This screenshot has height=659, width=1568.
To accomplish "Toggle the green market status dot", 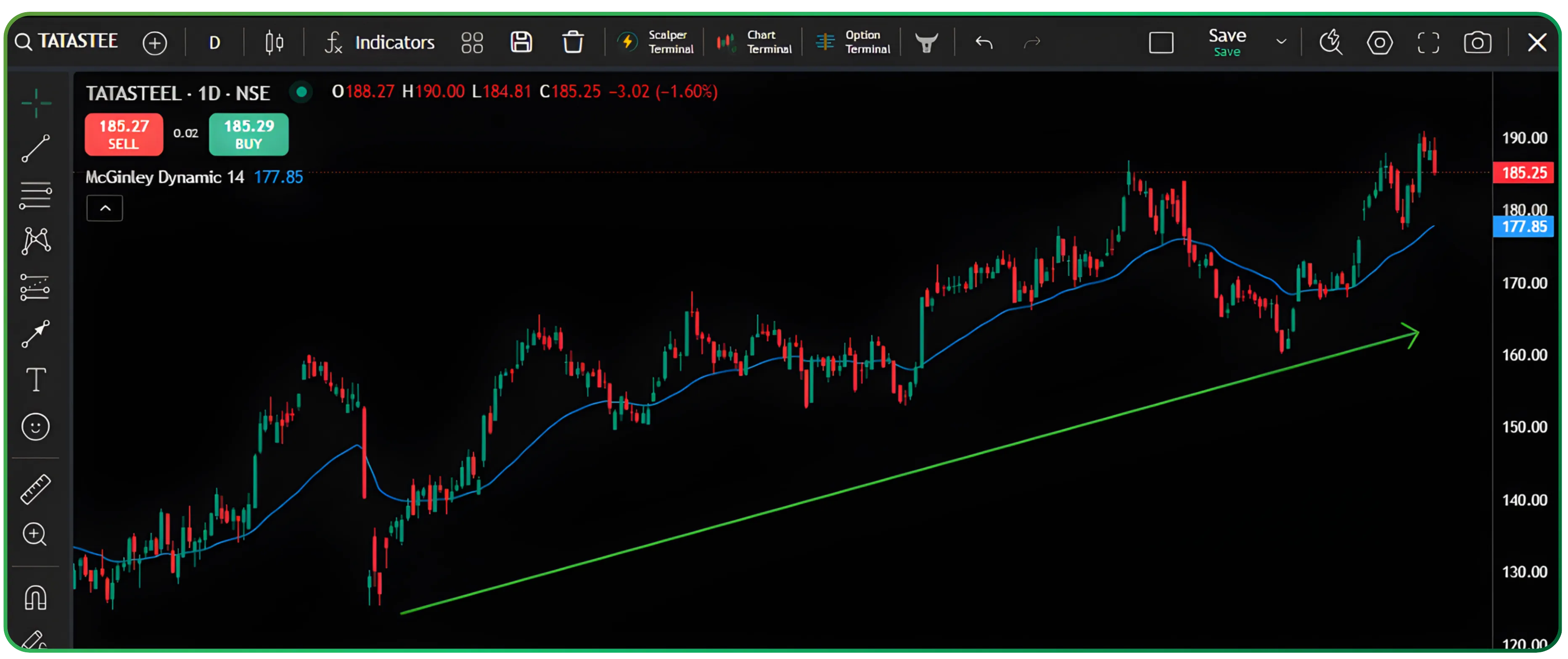I will tap(301, 92).
